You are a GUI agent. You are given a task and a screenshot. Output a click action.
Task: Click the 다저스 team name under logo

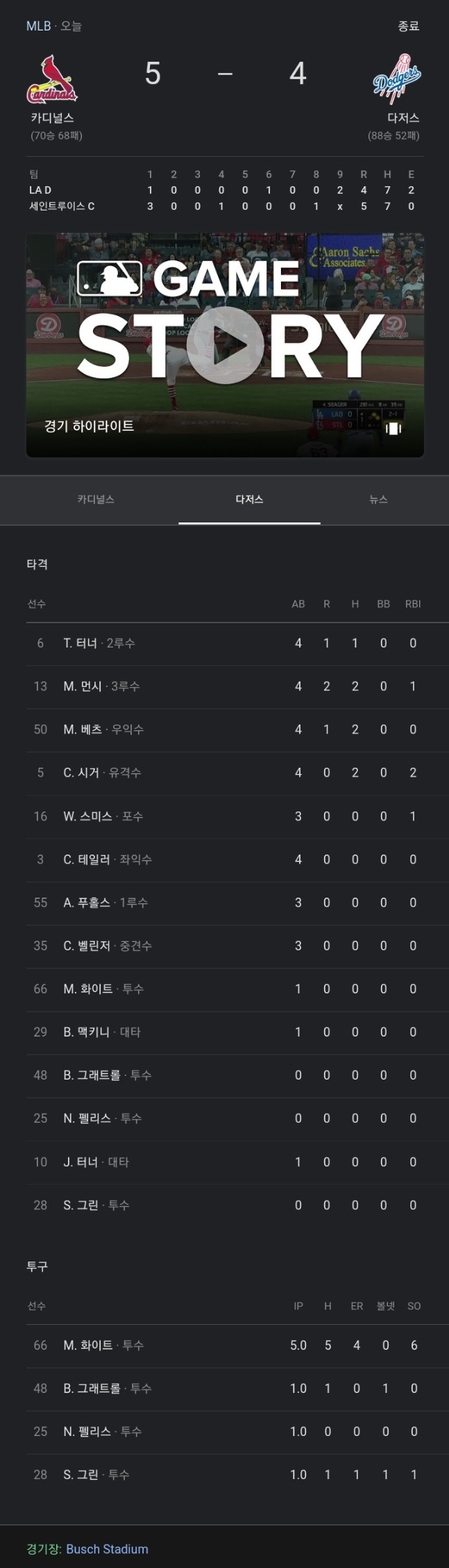[x=403, y=118]
